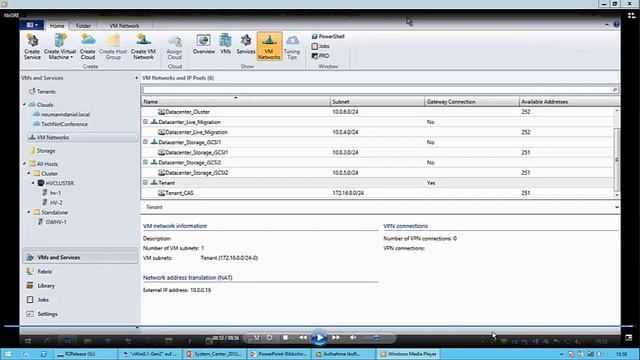
Task: Click the Create Host Group icon
Action: 113,47
